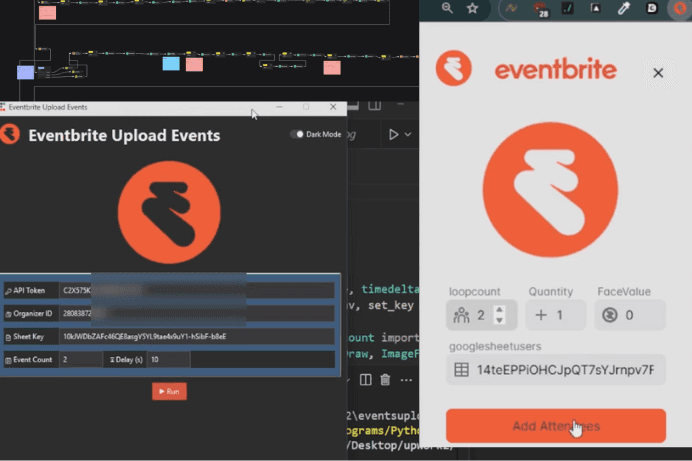Image resolution: width=692 pixels, height=461 pixels.
Task: Click the plus icon in Quantity field
Action: pyautogui.click(x=541, y=315)
